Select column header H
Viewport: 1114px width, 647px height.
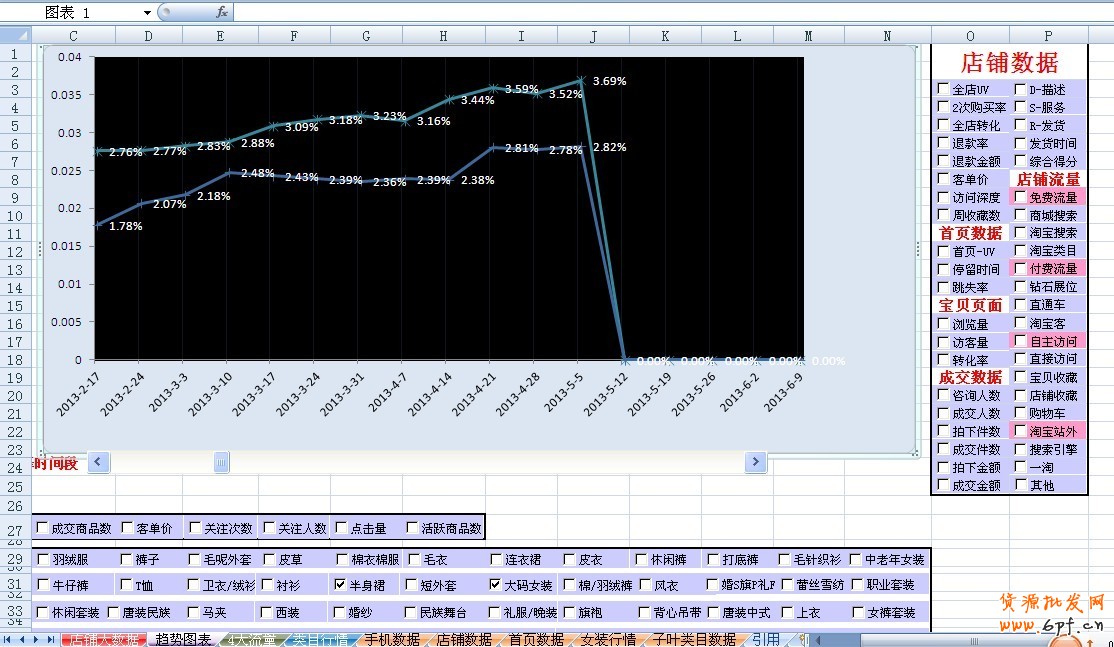pyautogui.click(x=443, y=36)
